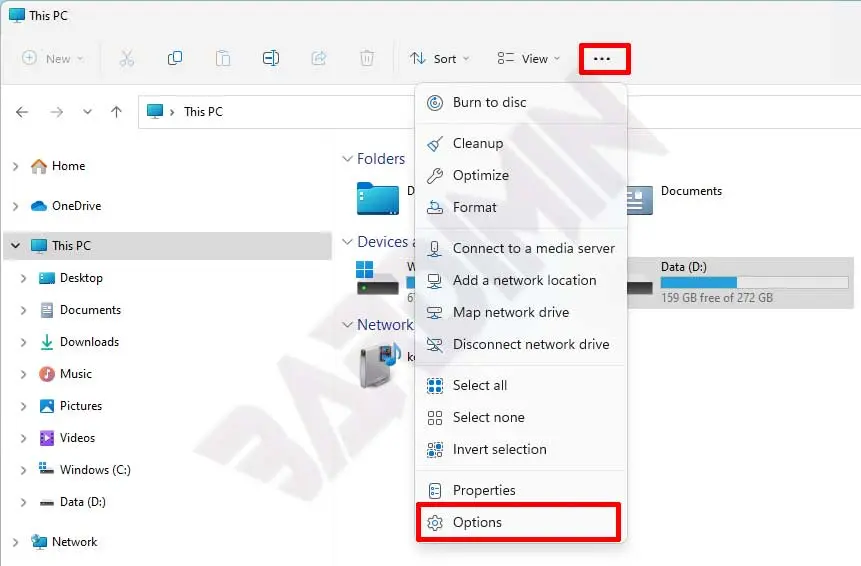Image resolution: width=861 pixels, height=566 pixels.
Task: Collapse the This PC tree node
Action: pyautogui.click(x=15, y=245)
